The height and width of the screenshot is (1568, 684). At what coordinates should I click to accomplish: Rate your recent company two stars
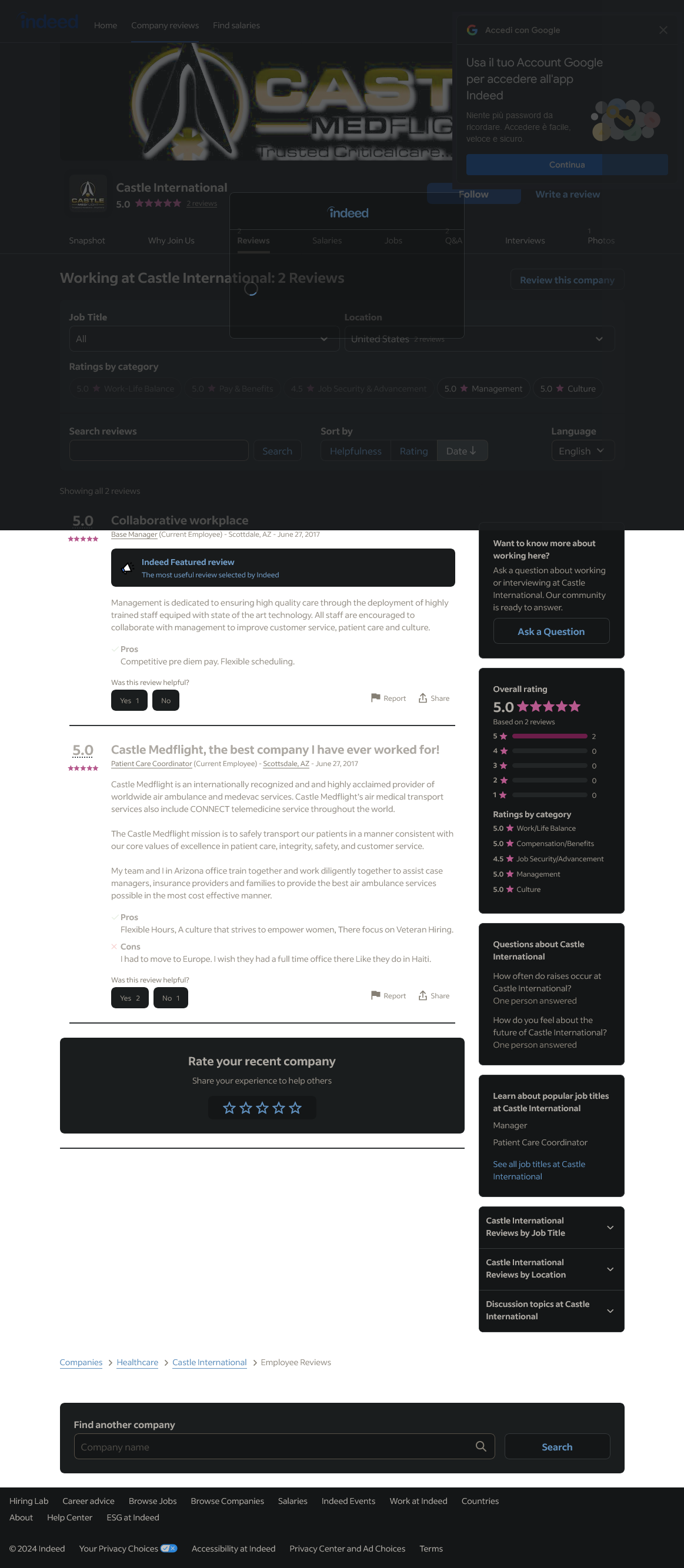coord(245,1108)
